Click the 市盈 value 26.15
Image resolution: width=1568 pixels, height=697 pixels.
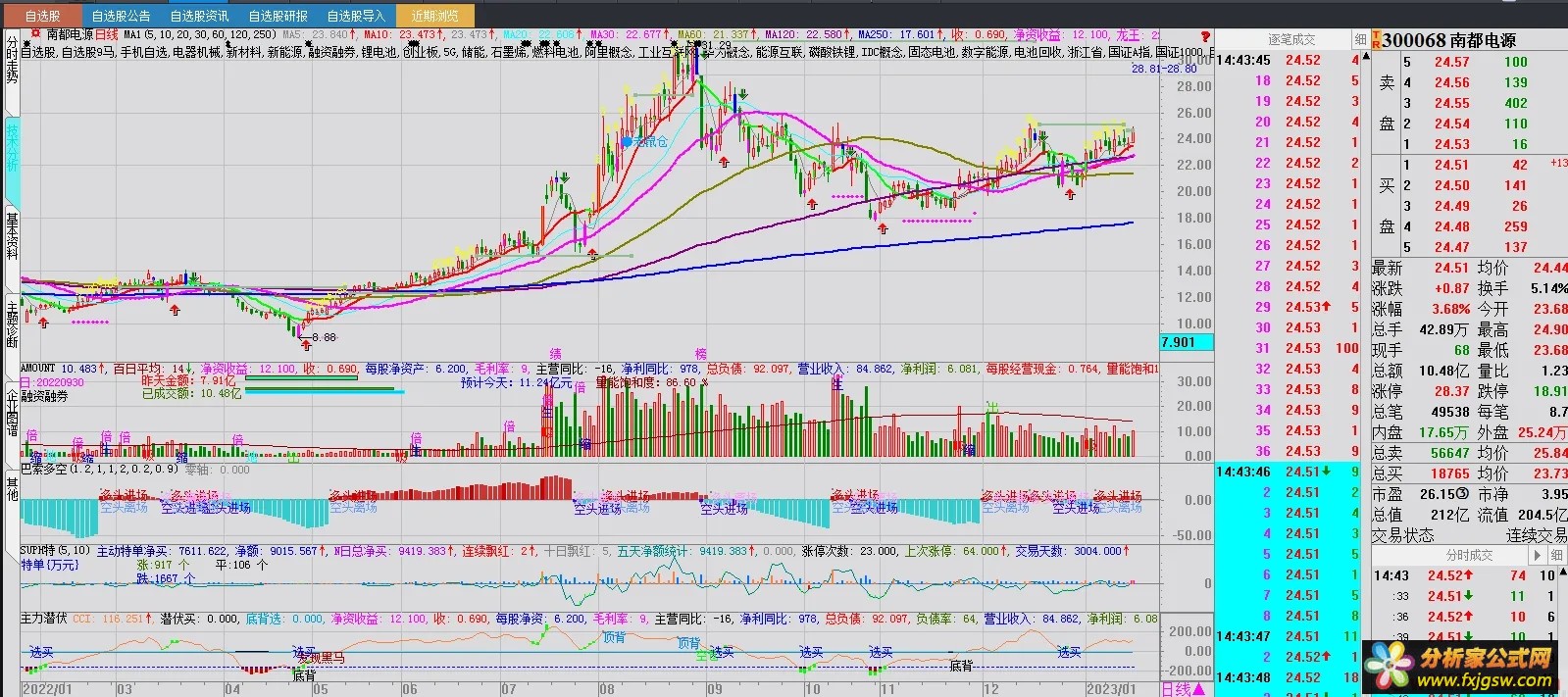pyautogui.click(x=1440, y=494)
